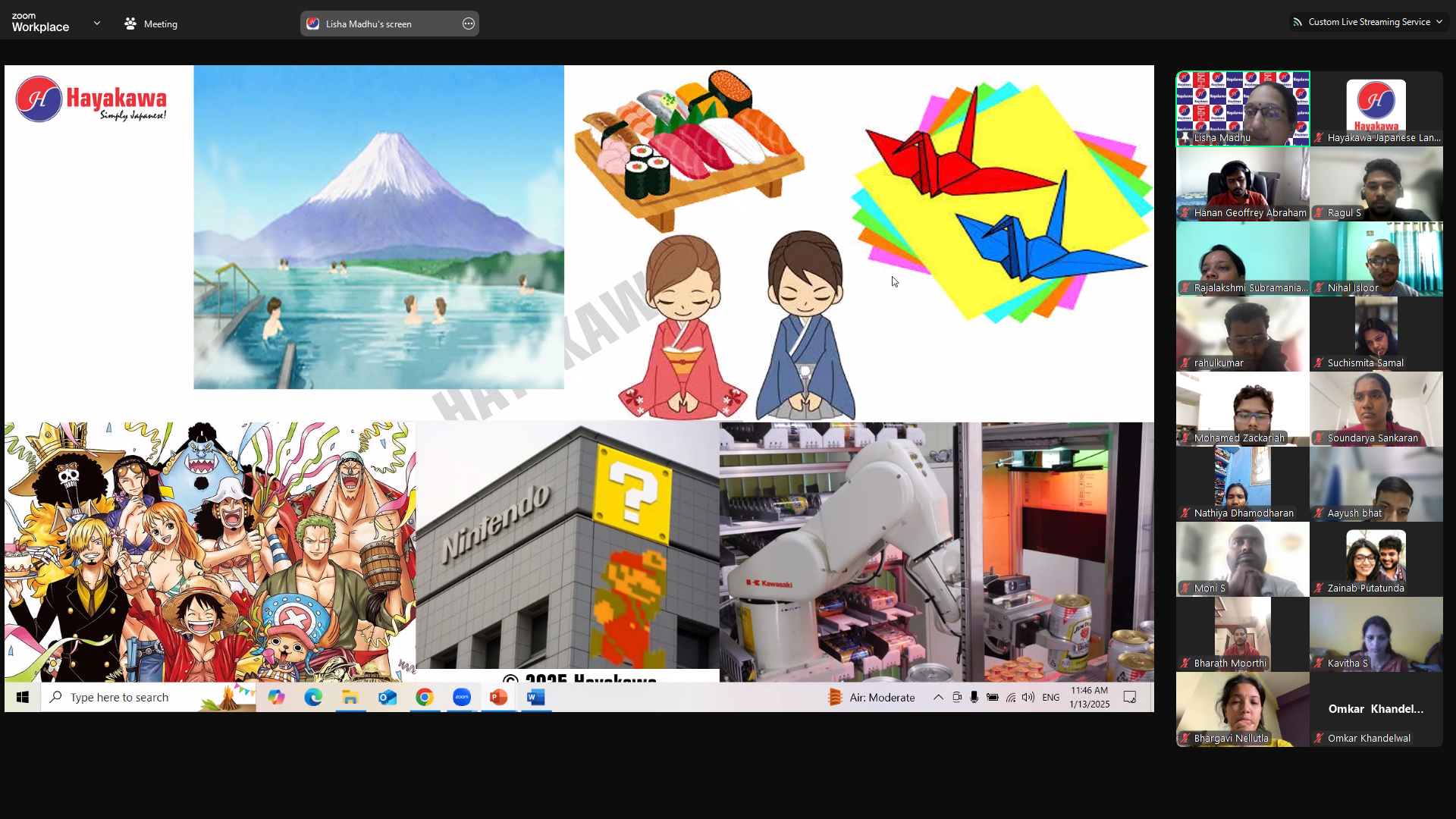This screenshot has height=819, width=1456.
Task: Open Copilot from the shared taskbar
Action: pyautogui.click(x=276, y=697)
